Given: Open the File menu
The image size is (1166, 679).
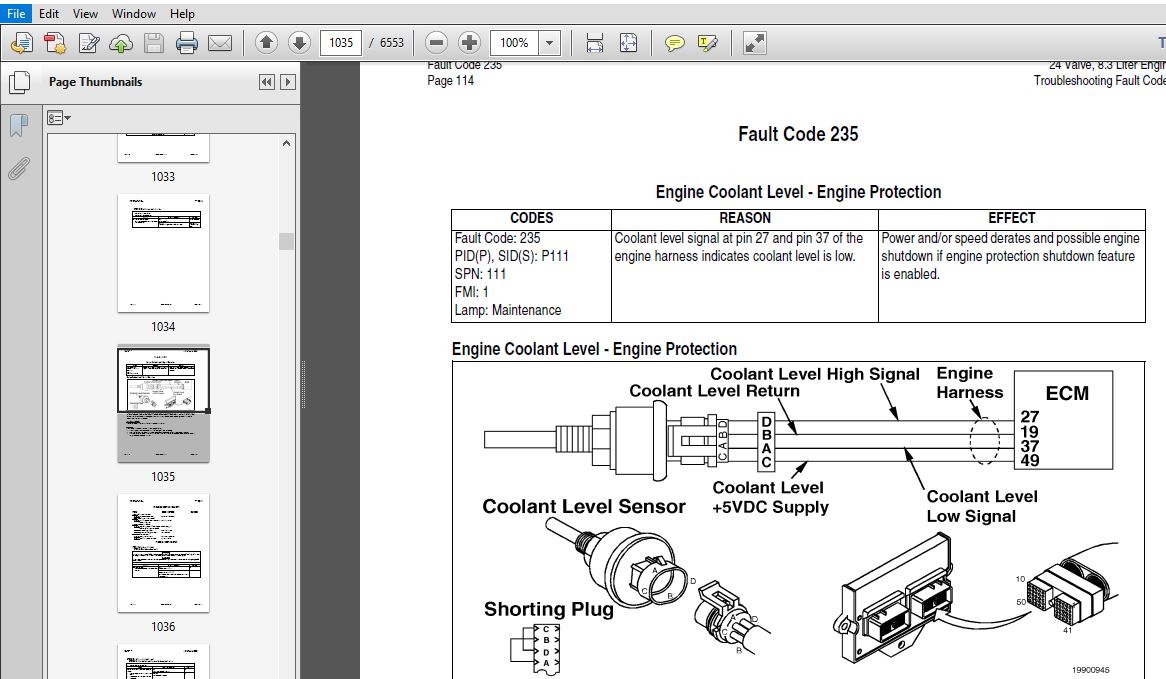Looking at the screenshot, I should pos(16,13).
